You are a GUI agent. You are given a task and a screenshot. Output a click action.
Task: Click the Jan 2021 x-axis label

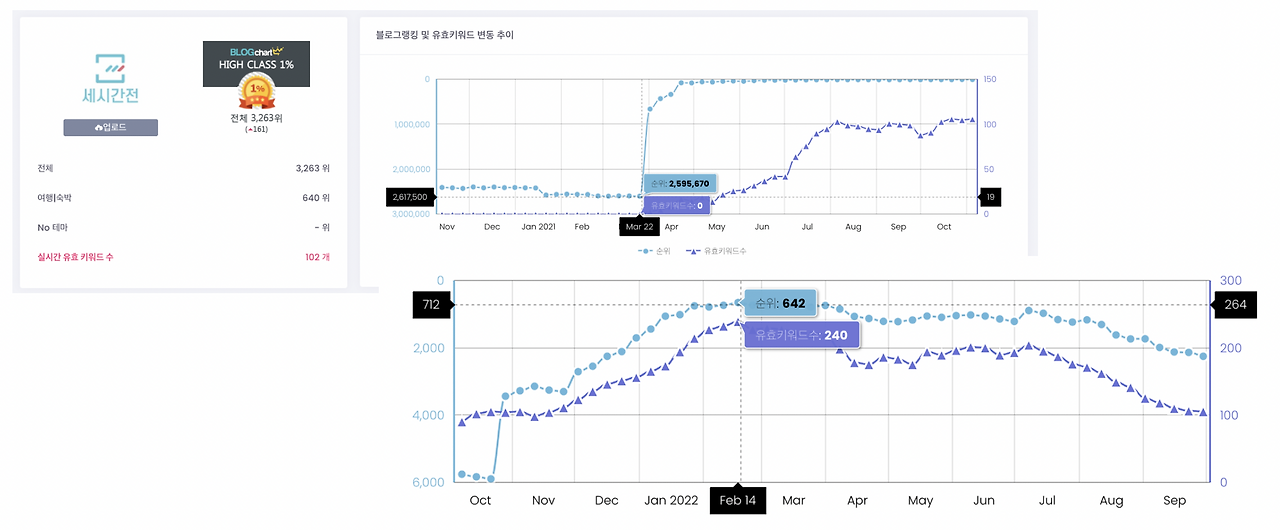click(x=539, y=227)
